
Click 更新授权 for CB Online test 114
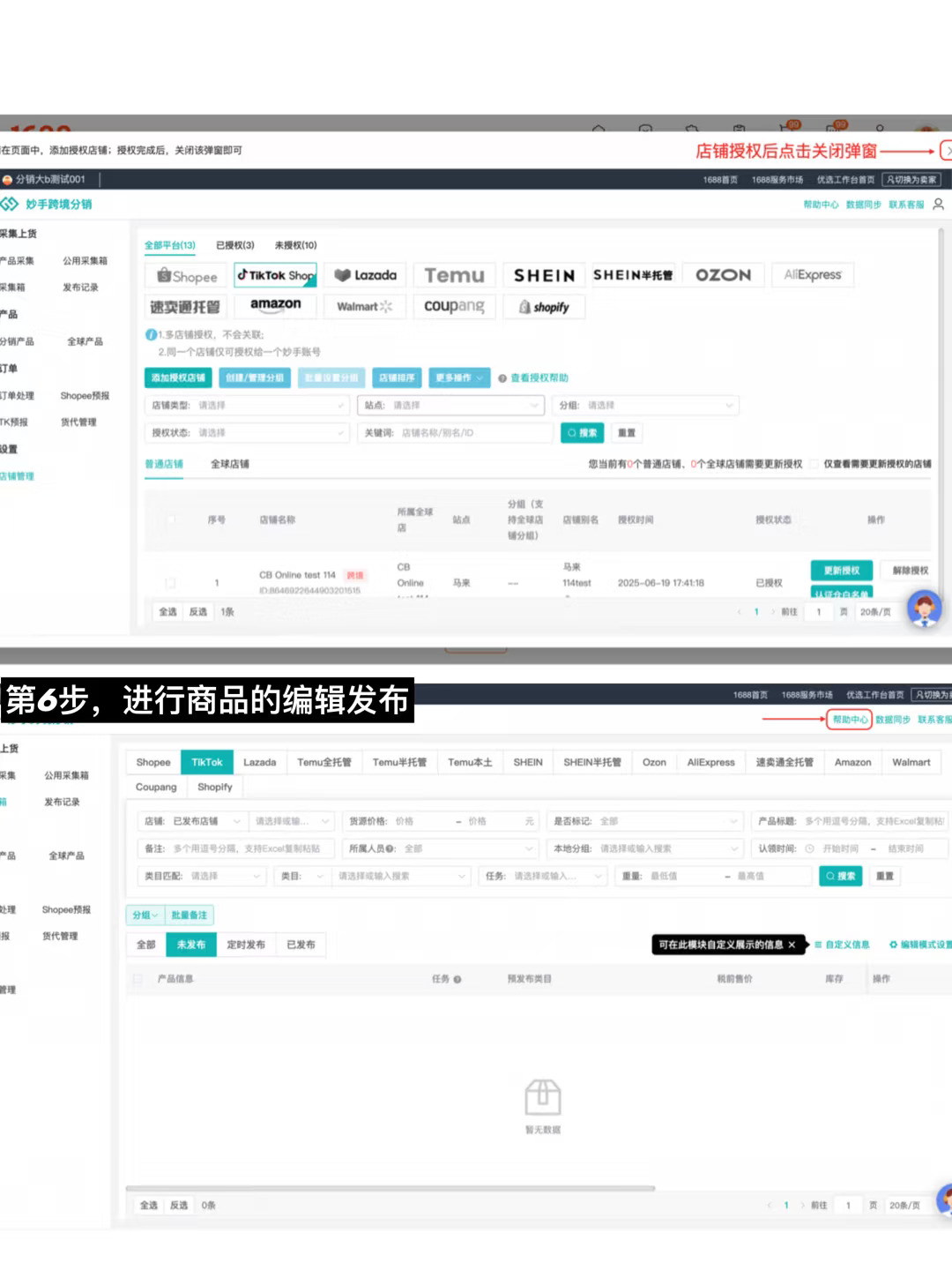[842, 571]
